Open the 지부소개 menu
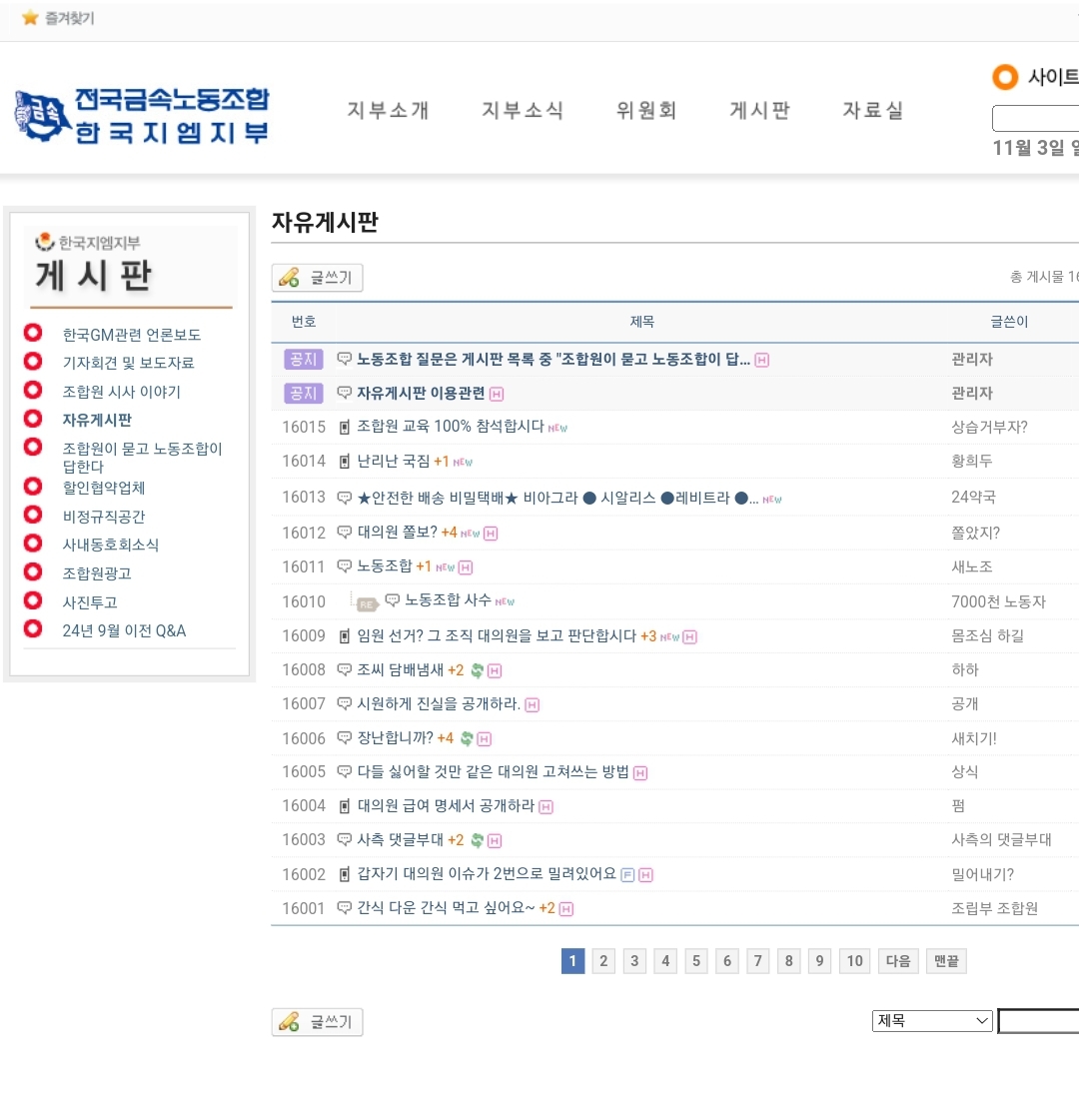 pos(388,110)
